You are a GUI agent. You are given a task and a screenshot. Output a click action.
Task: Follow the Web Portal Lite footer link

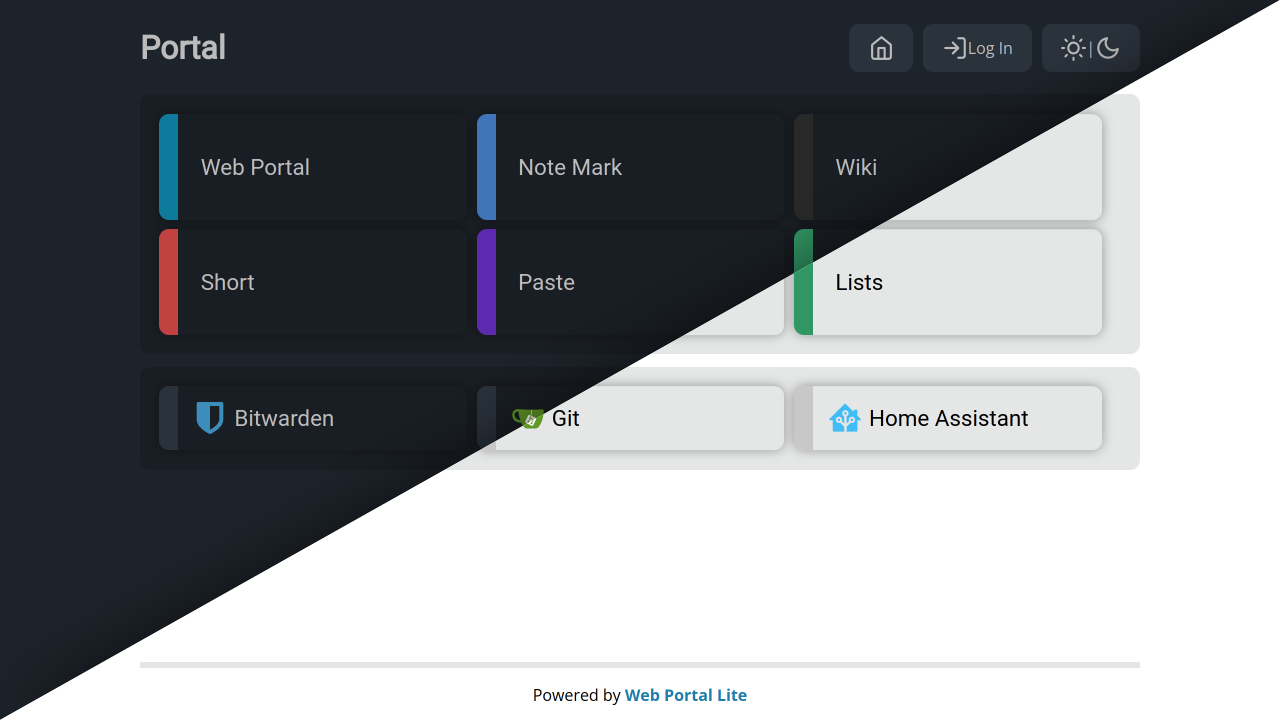(686, 695)
